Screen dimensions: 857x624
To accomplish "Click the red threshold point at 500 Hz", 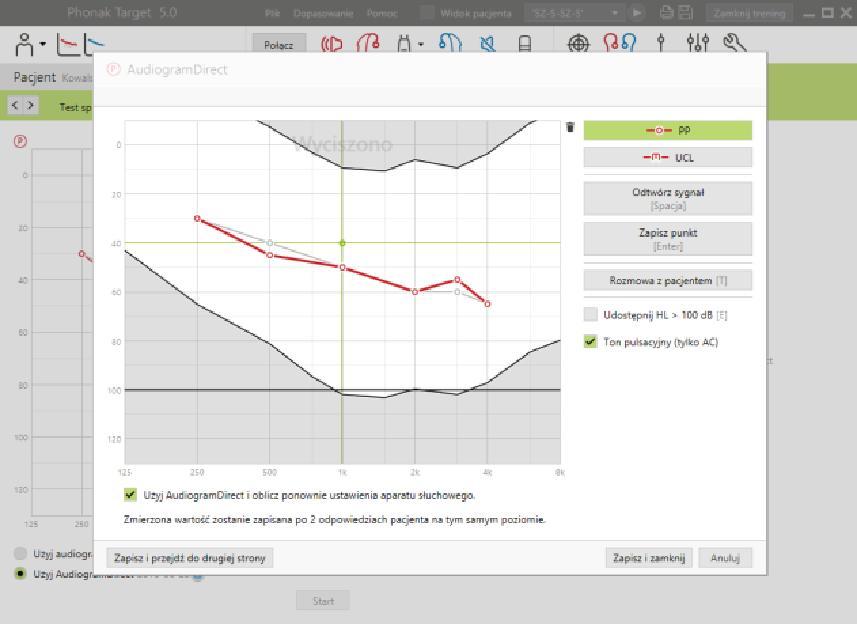I will tap(270, 255).
